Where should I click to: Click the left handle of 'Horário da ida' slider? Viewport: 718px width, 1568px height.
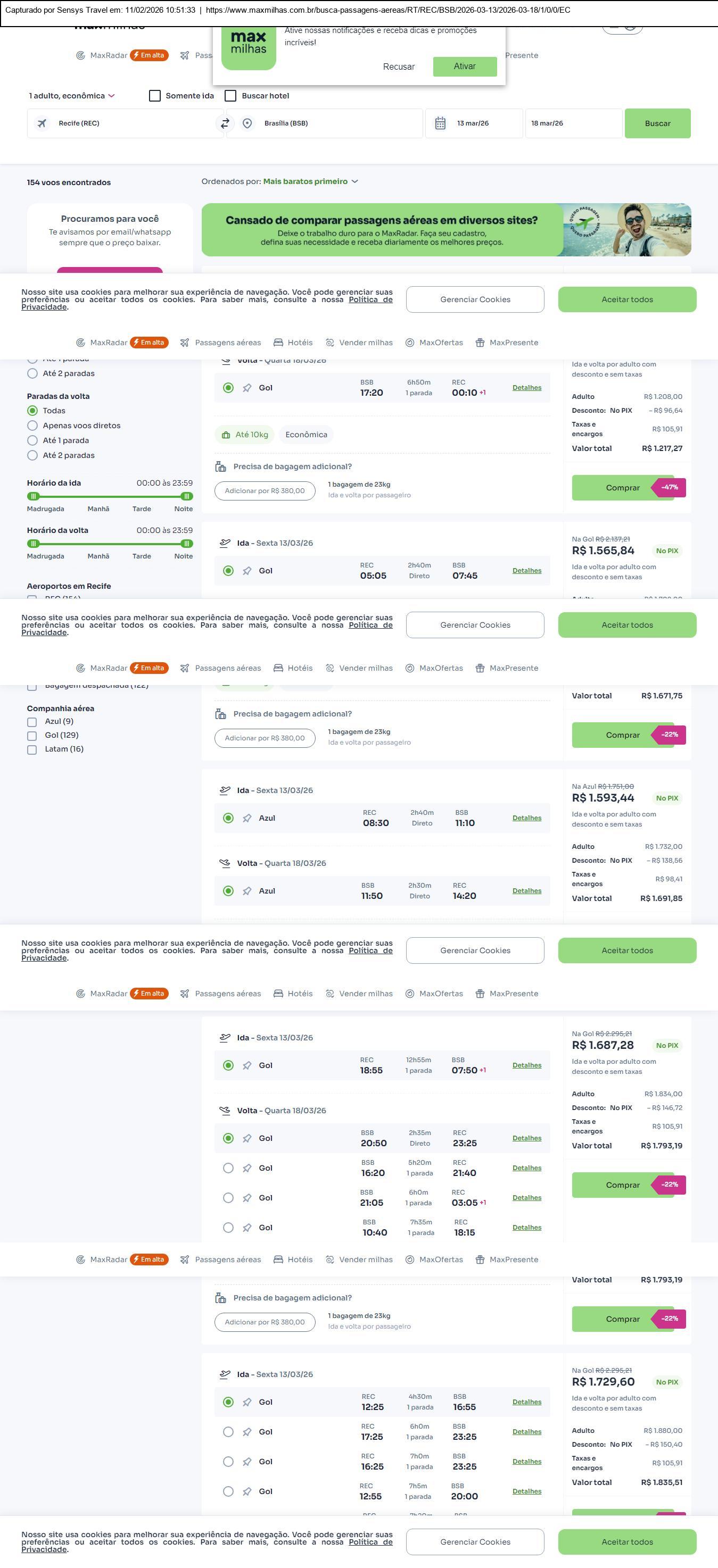pyautogui.click(x=34, y=496)
